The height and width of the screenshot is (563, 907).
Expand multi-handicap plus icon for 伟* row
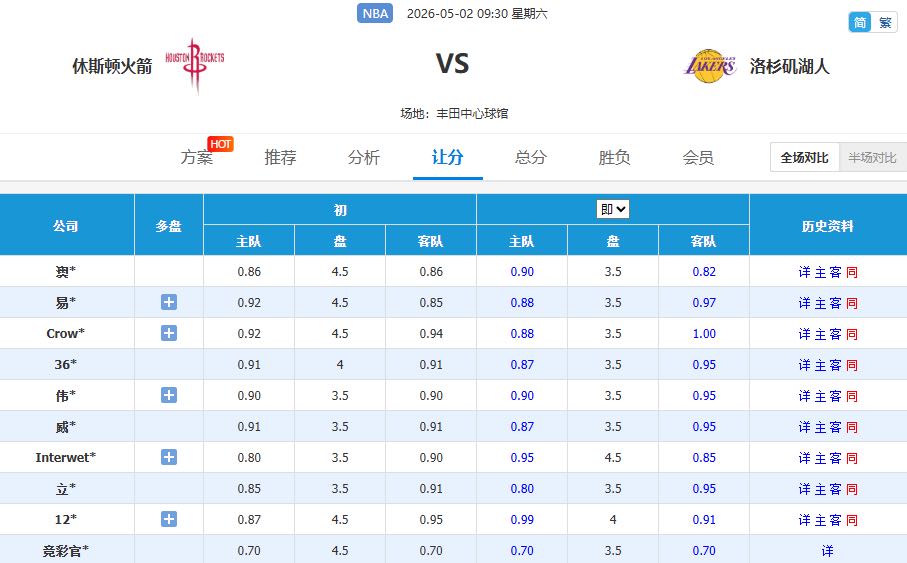click(169, 395)
